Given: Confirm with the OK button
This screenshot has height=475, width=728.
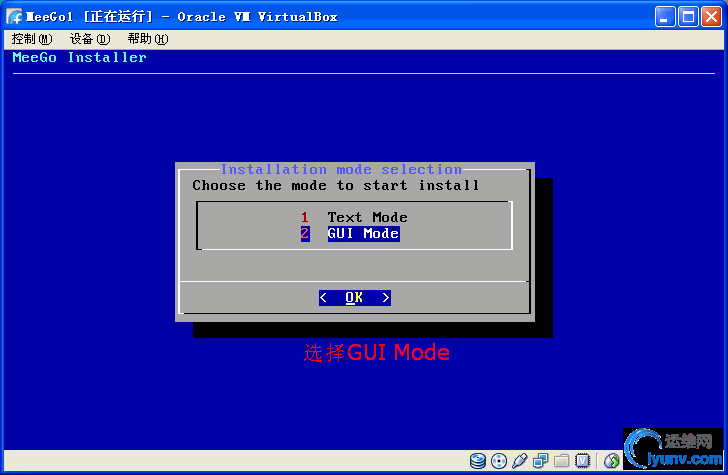Looking at the screenshot, I should pyautogui.click(x=355, y=298).
